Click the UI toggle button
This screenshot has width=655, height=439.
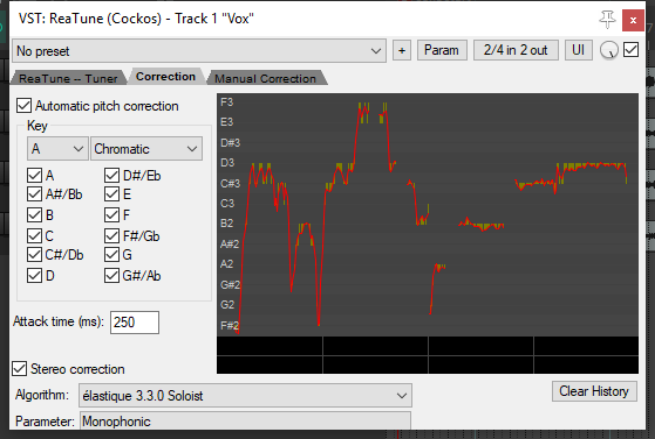click(x=578, y=51)
